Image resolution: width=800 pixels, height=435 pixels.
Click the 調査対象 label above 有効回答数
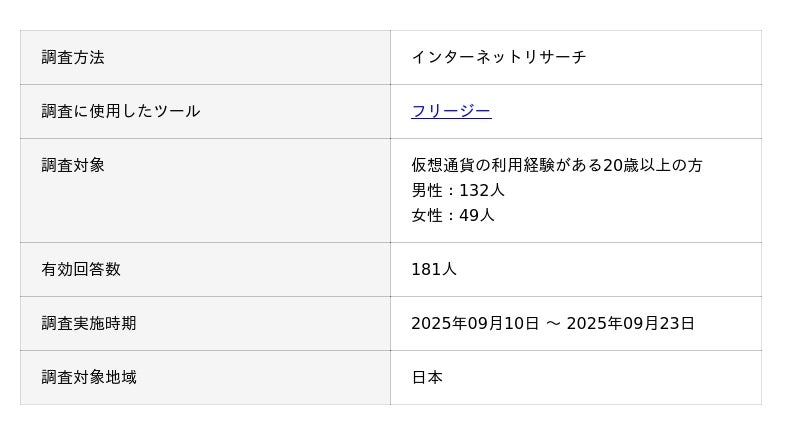(x=73, y=165)
